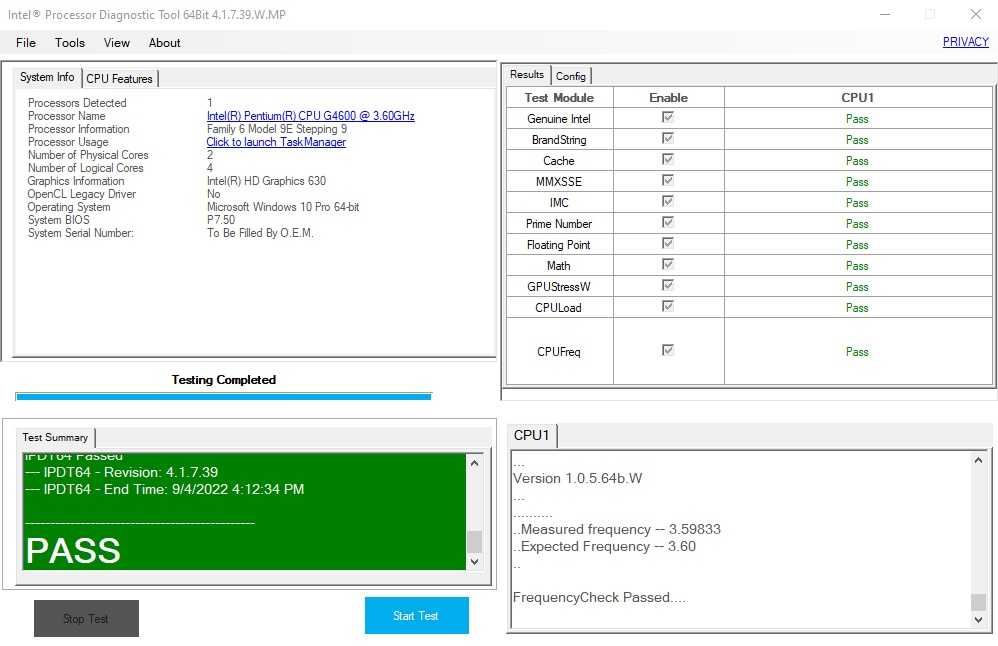Click CPU1 log scrollbar up arrow
The image size is (998, 646).
[978, 460]
